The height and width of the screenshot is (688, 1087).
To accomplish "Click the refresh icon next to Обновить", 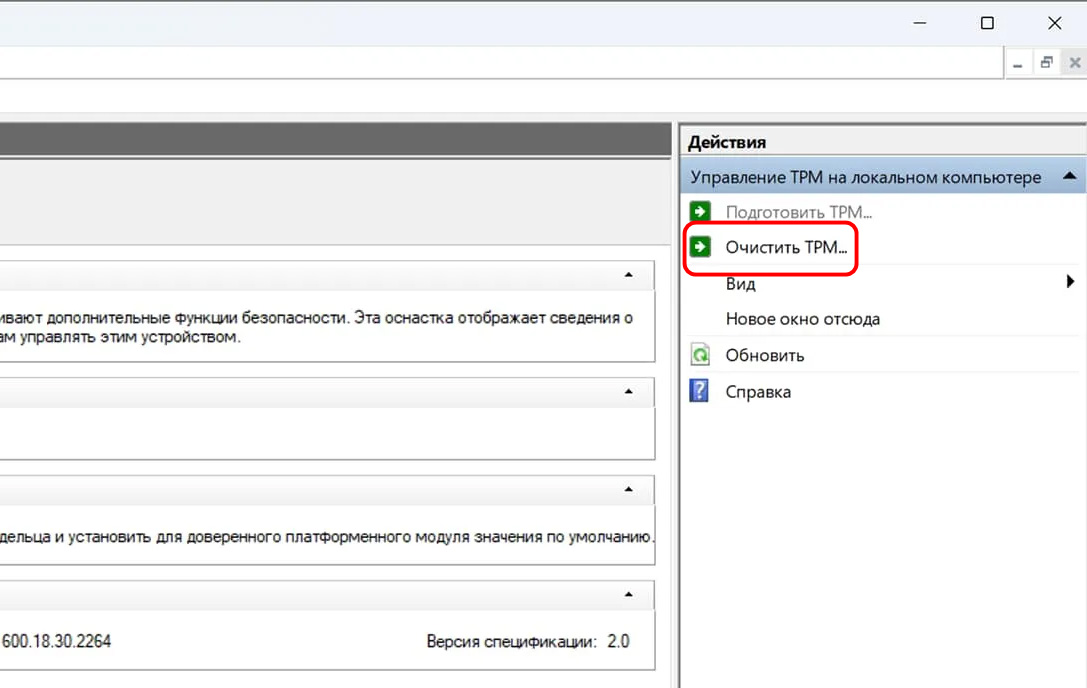I will click(700, 354).
